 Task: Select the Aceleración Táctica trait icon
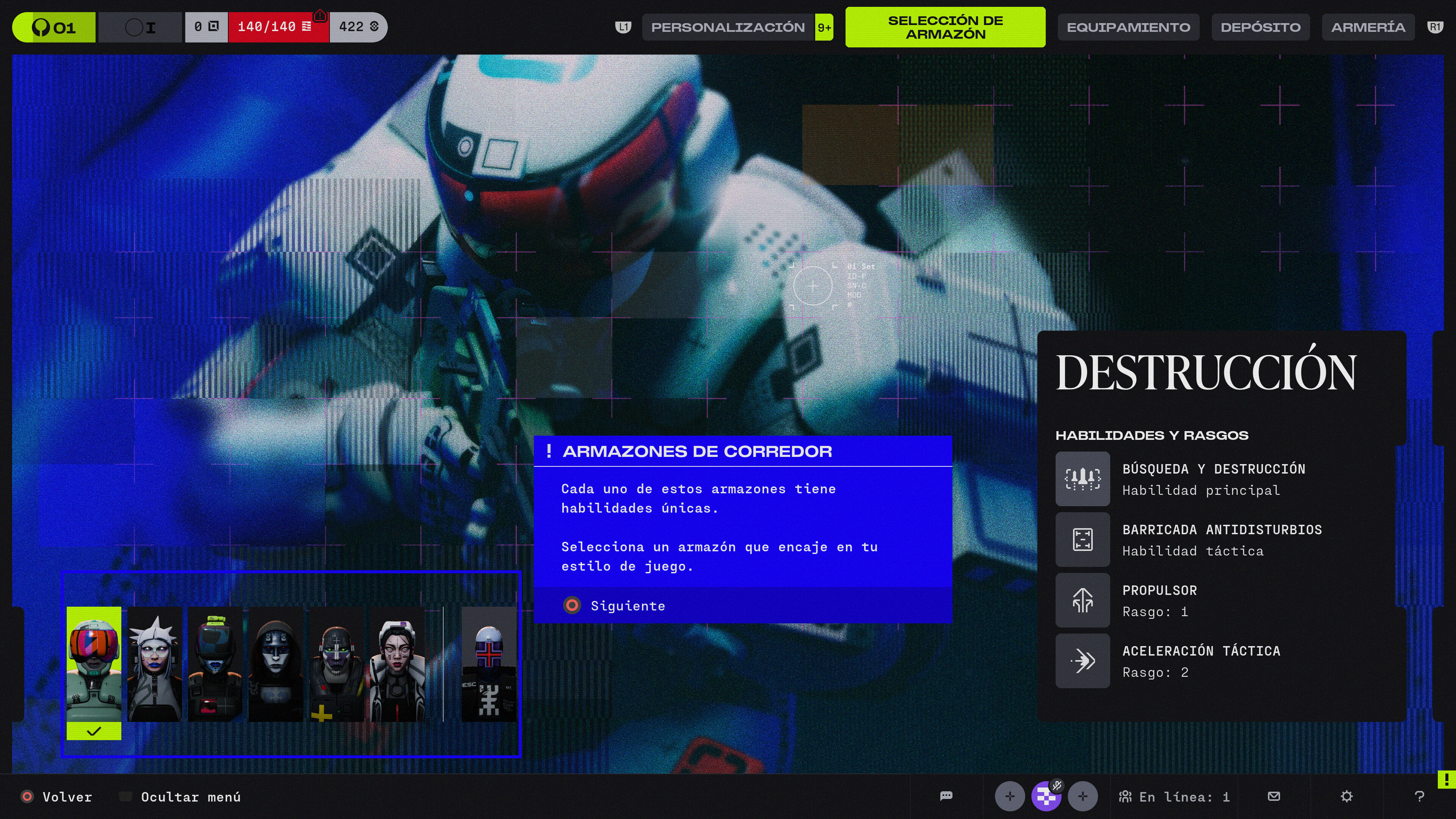coord(1083,661)
